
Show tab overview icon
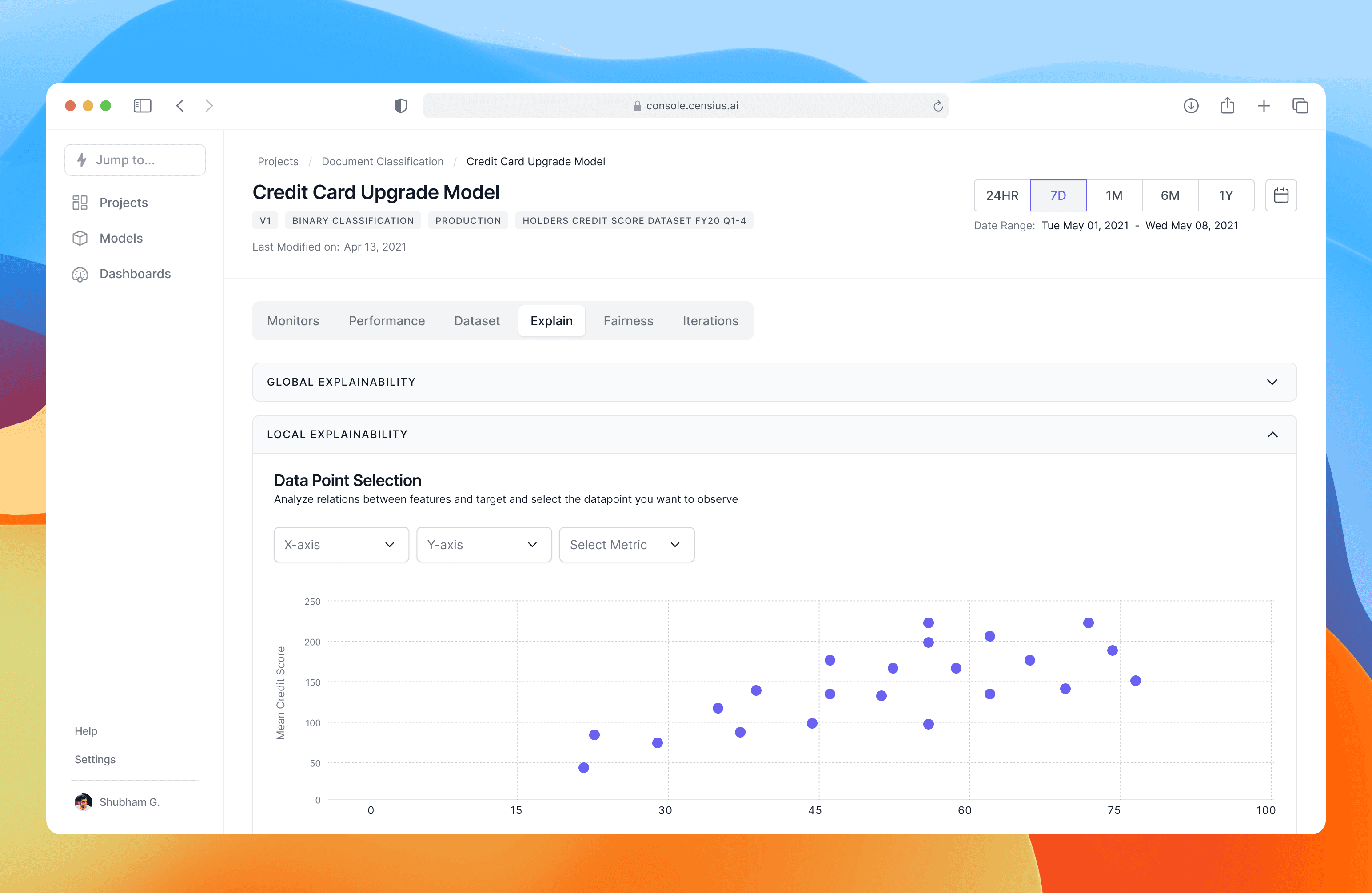(x=1300, y=105)
